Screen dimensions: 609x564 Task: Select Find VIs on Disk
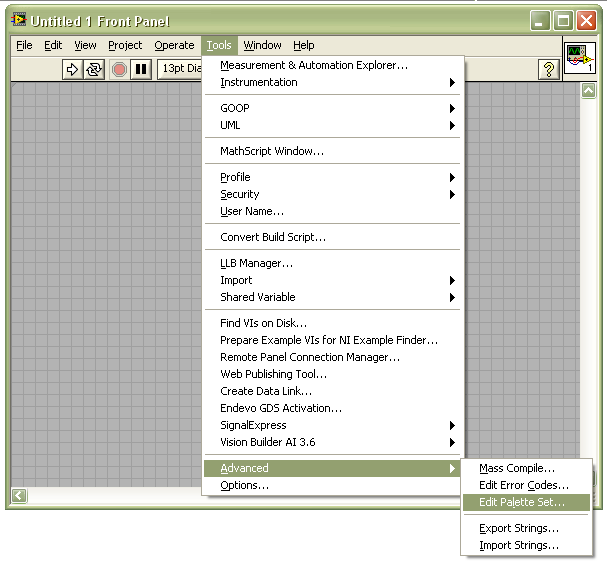click(x=332, y=323)
